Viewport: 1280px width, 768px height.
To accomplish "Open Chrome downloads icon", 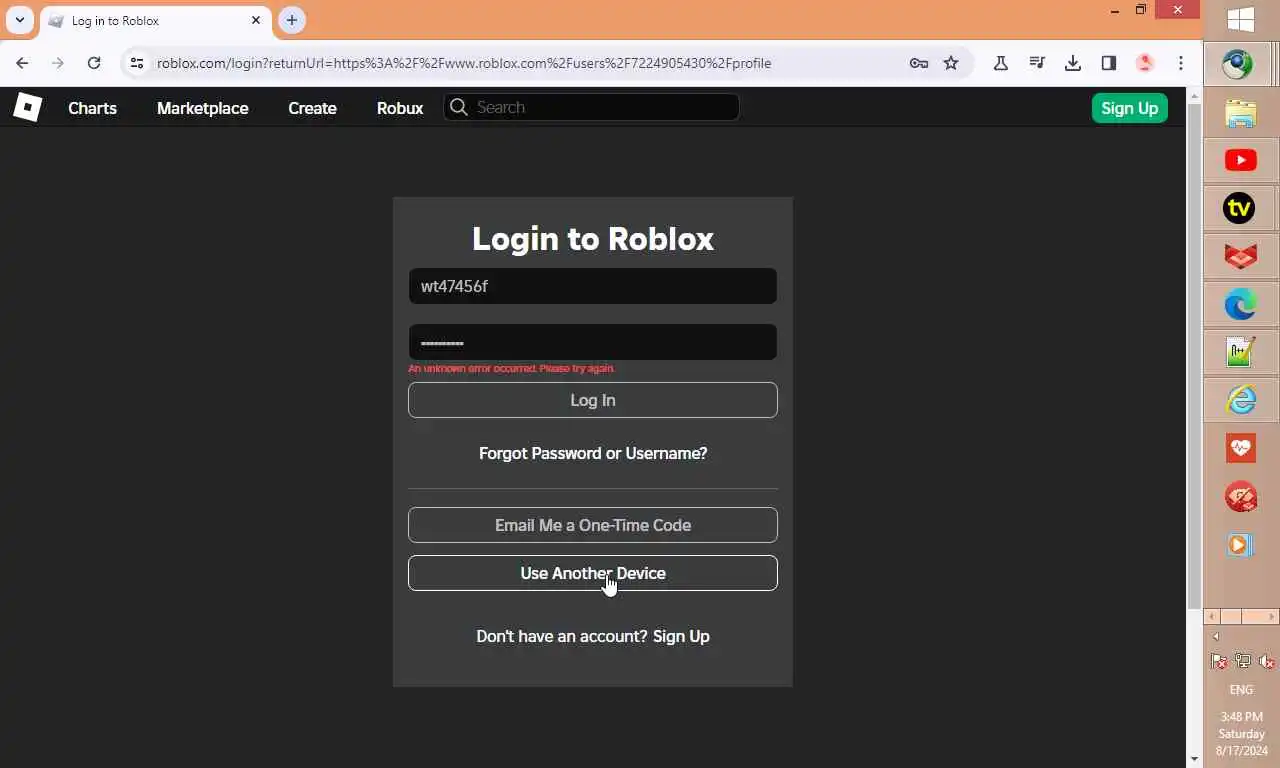I will click(1073, 63).
